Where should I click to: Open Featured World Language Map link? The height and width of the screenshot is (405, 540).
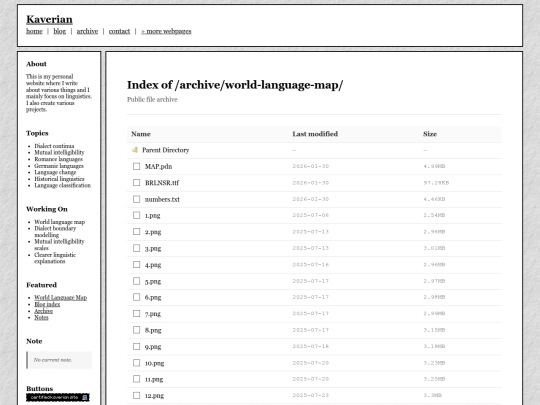[x=61, y=298]
